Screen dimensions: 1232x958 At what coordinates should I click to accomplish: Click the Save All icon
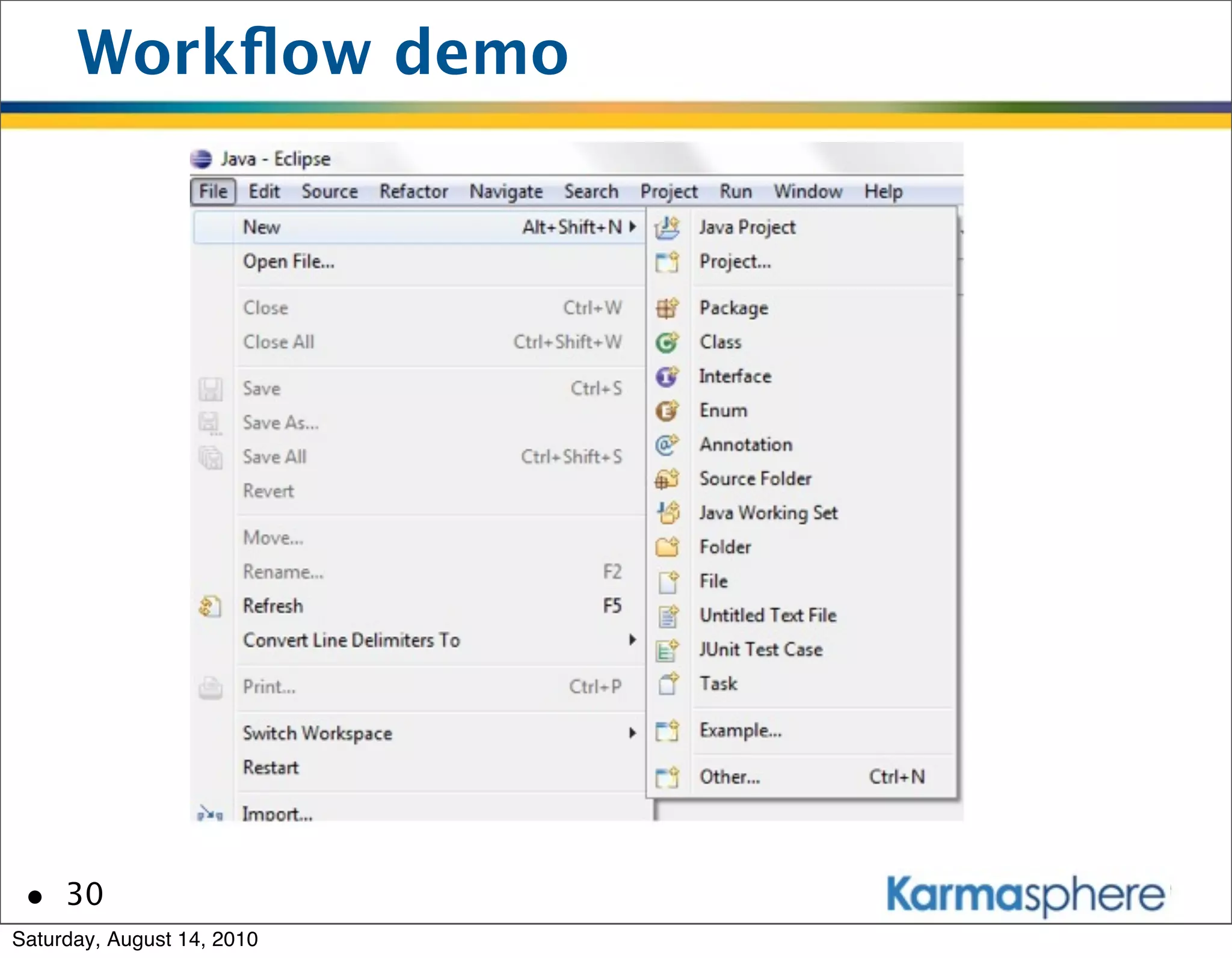211,458
